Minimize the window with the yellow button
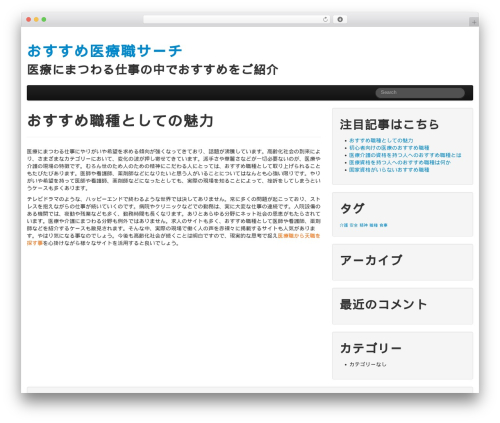Screen dimensions: 500x423 point(36,20)
